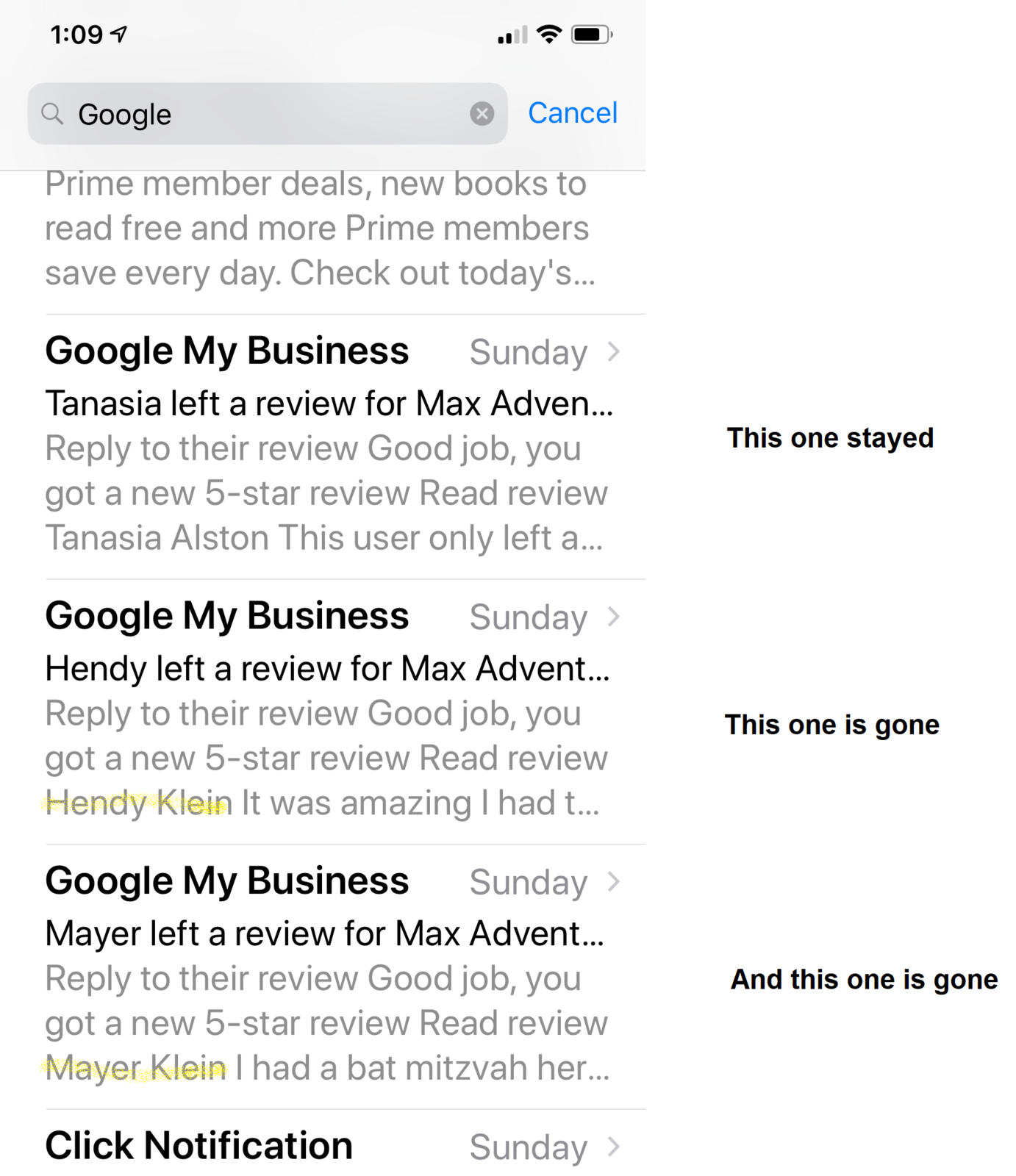The image size is (1016, 1176).
Task: Tap the Wi-Fi status icon
Action: (x=549, y=34)
